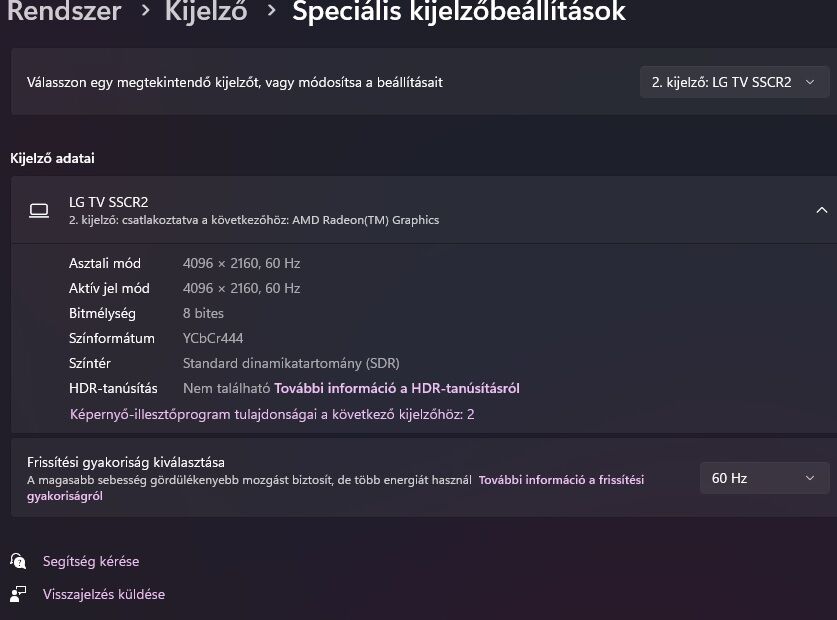Open the display selection dropdown
This screenshot has height=620, width=837.
(x=734, y=82)
